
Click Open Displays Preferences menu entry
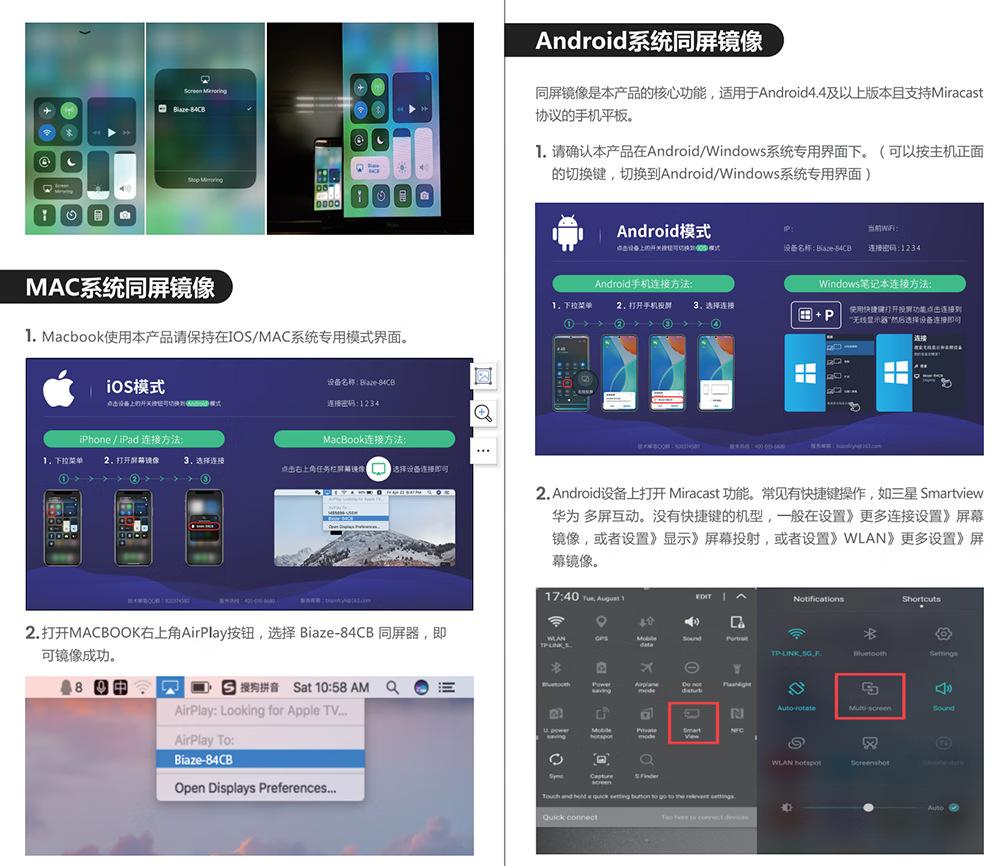point(255,788)
